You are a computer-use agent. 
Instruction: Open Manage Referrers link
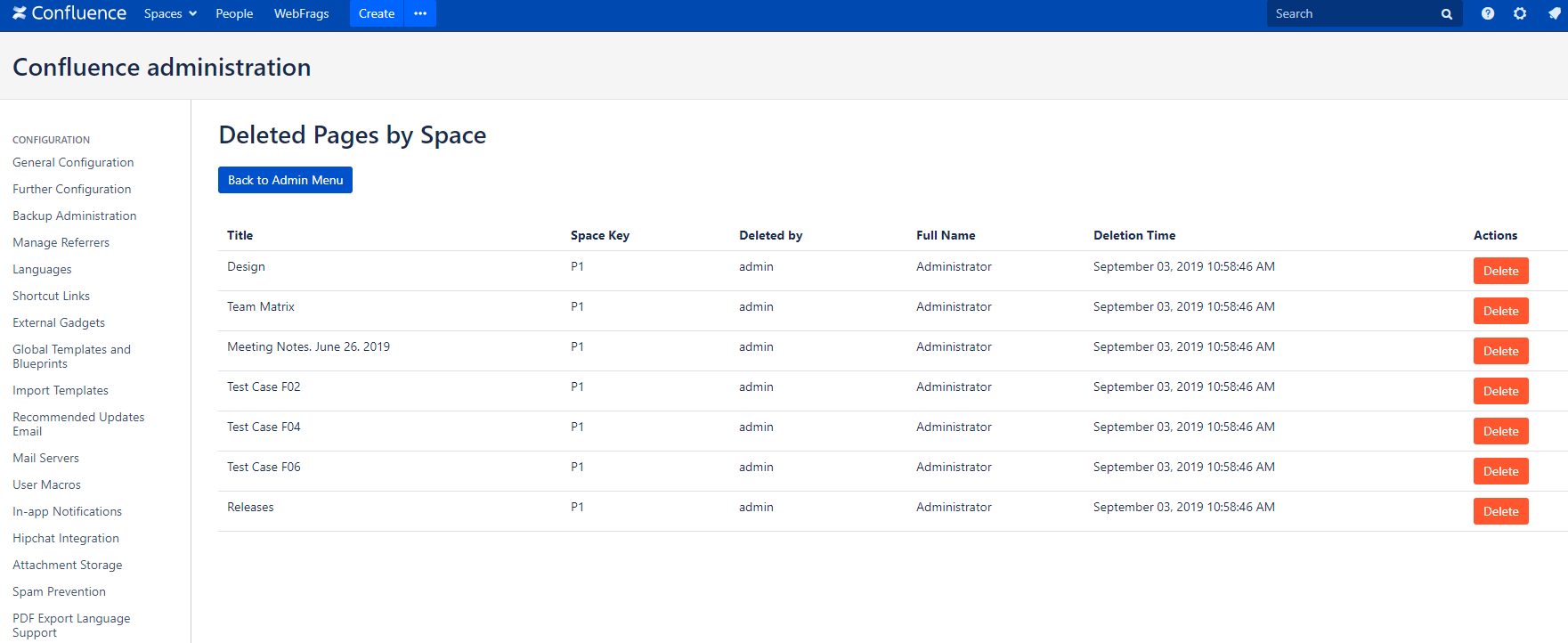click(61, 242)
